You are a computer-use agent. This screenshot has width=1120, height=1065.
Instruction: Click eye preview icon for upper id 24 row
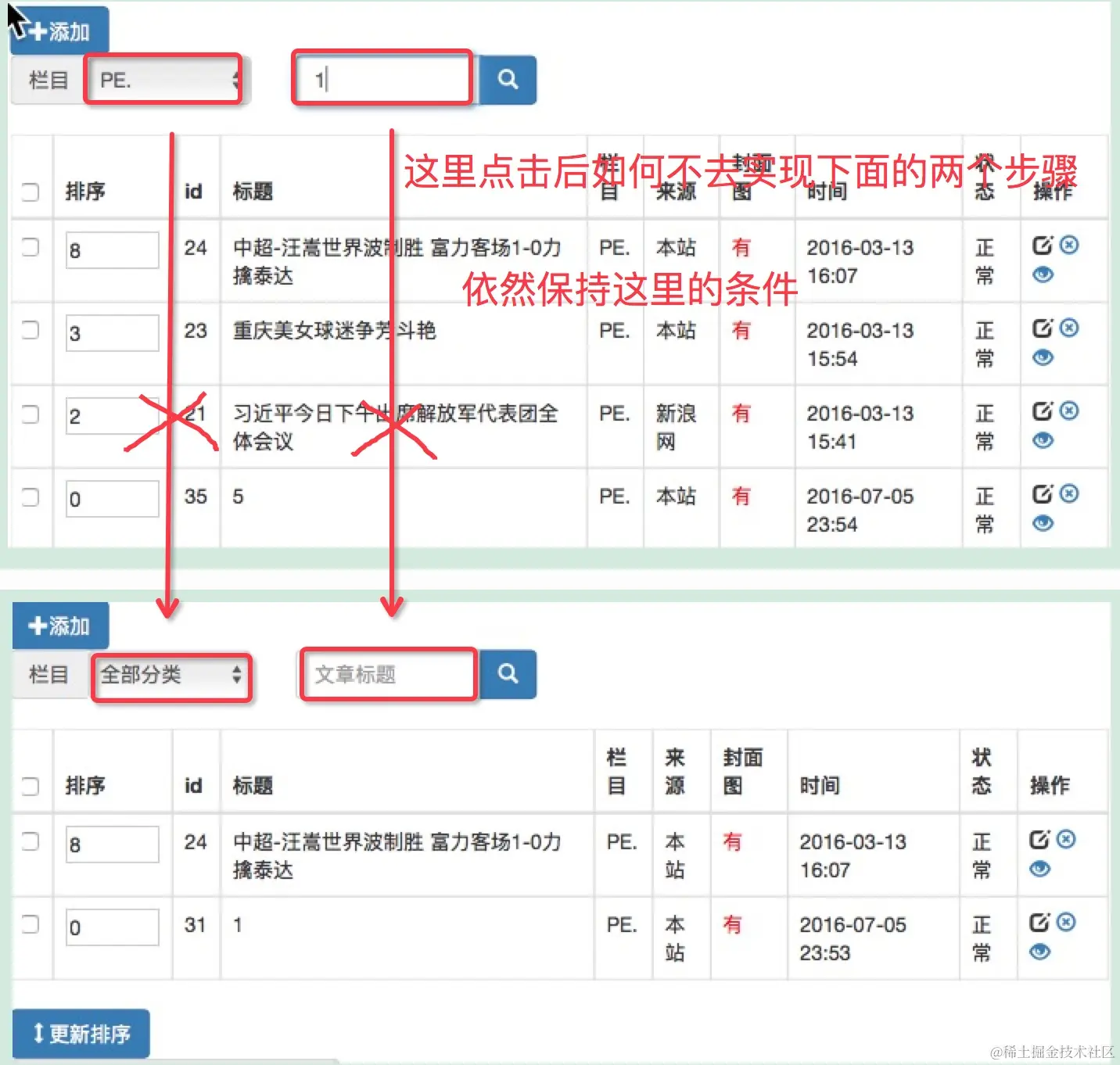1043,274
